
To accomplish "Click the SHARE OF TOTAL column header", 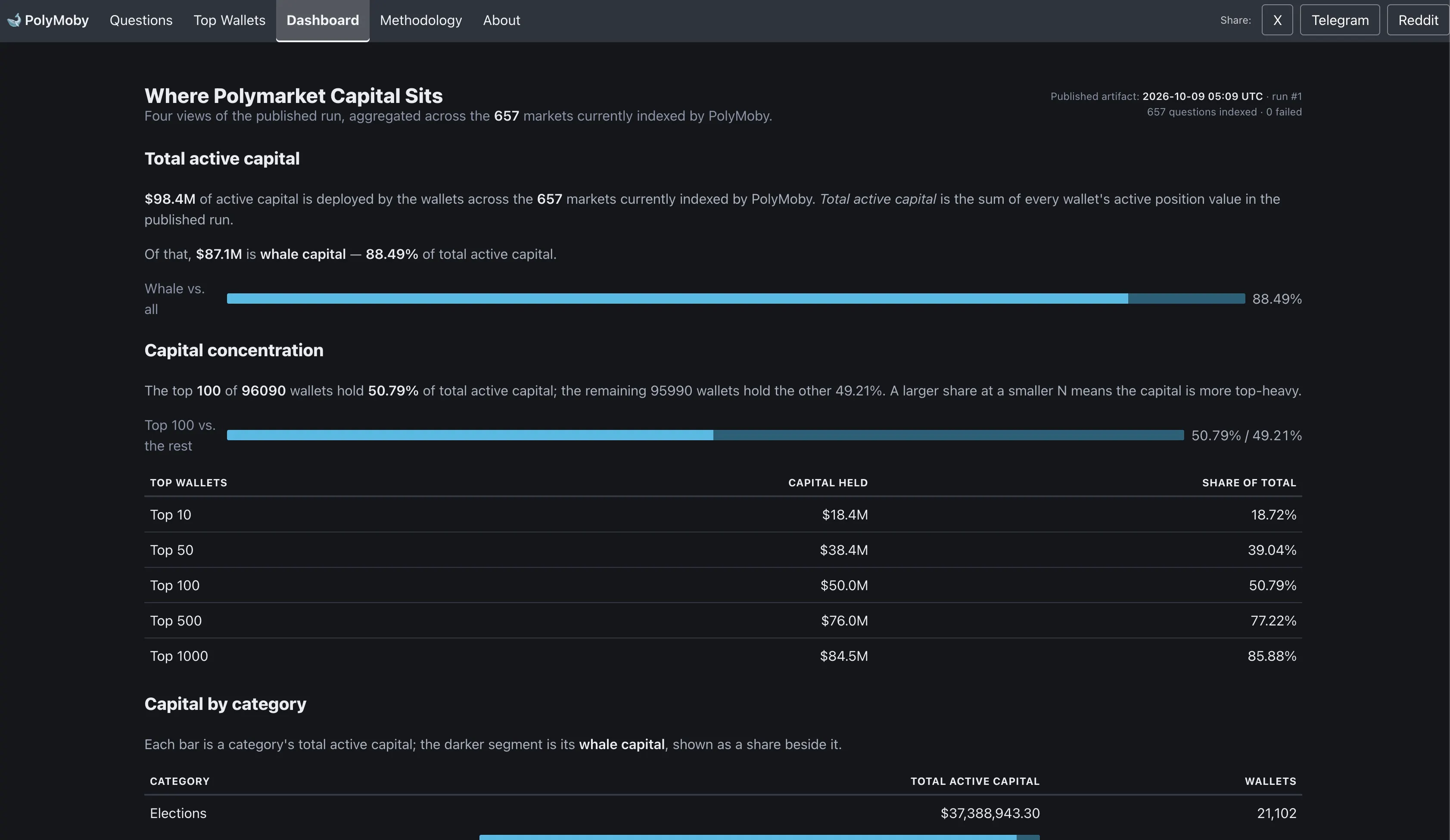I will pyautogui.click(x=1248, y=483).
